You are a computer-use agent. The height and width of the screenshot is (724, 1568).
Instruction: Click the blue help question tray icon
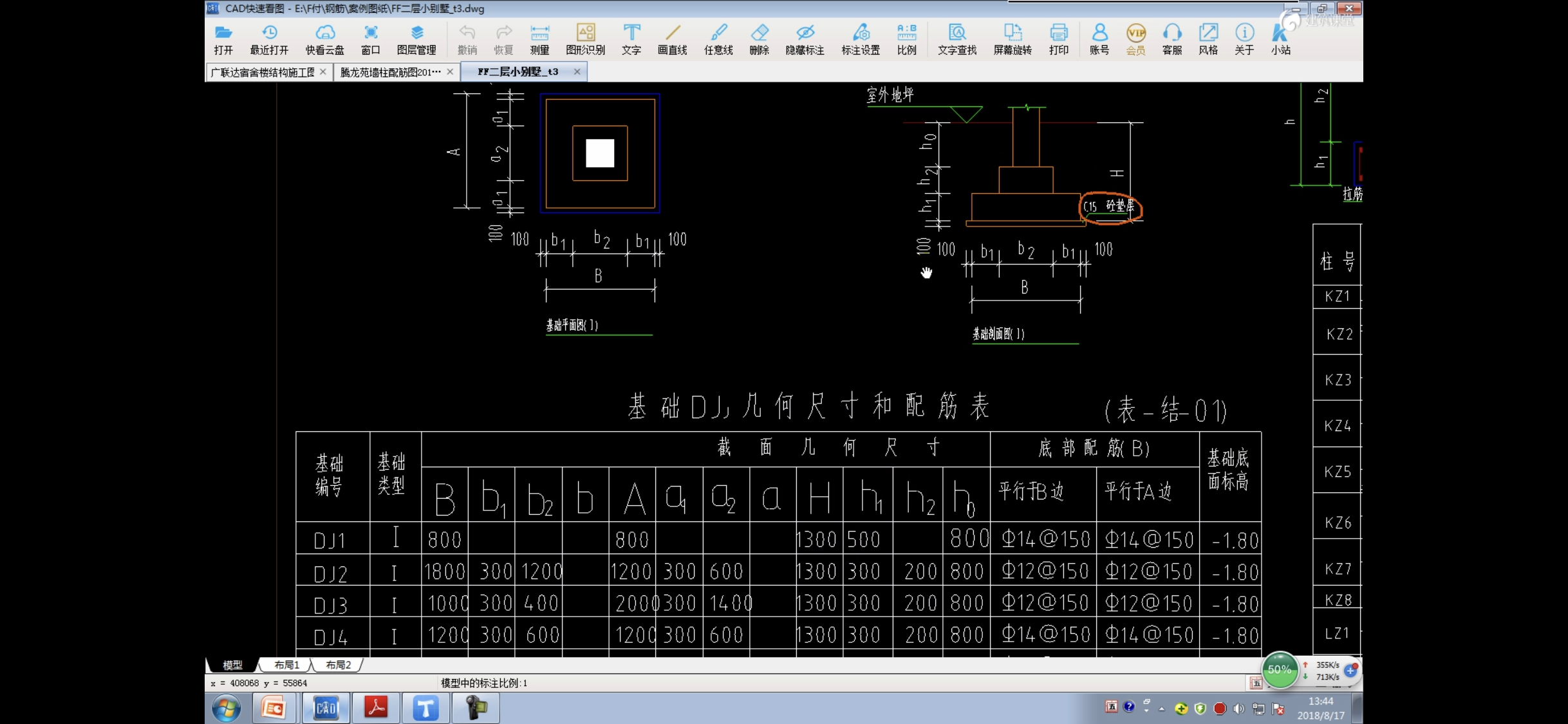pyautogui.click(x=1129, y=707)
